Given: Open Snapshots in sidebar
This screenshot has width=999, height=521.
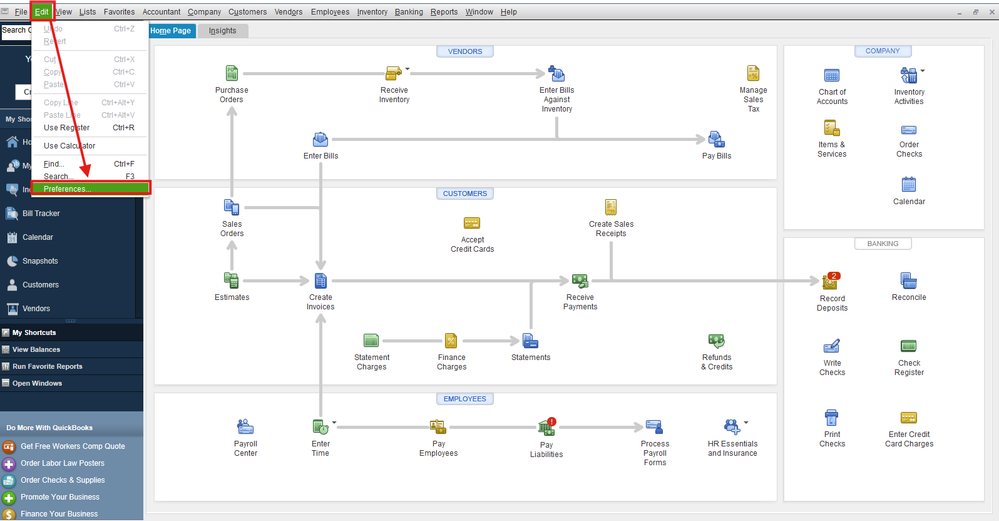Looking at the screenshot, I should [x=40, y=261].
